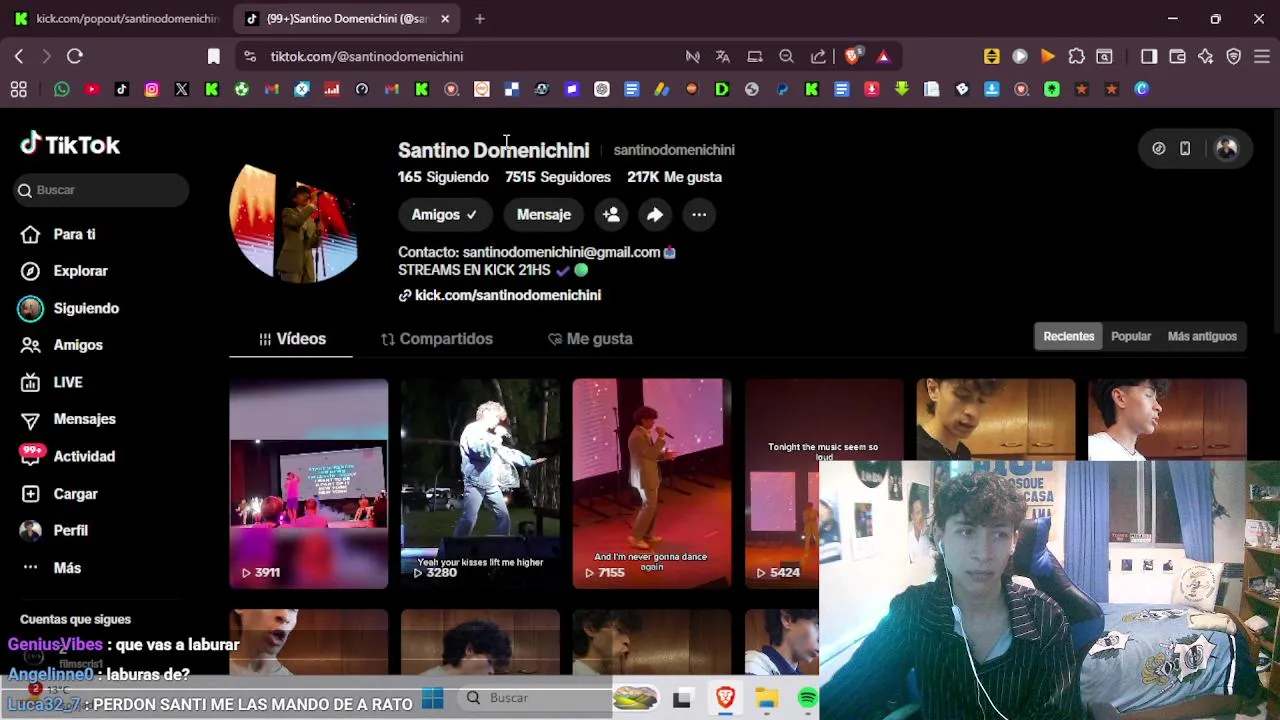1280x720 pixels.
Task: Click the Brave Rewards triangle icon
Action: pos(883,56)
